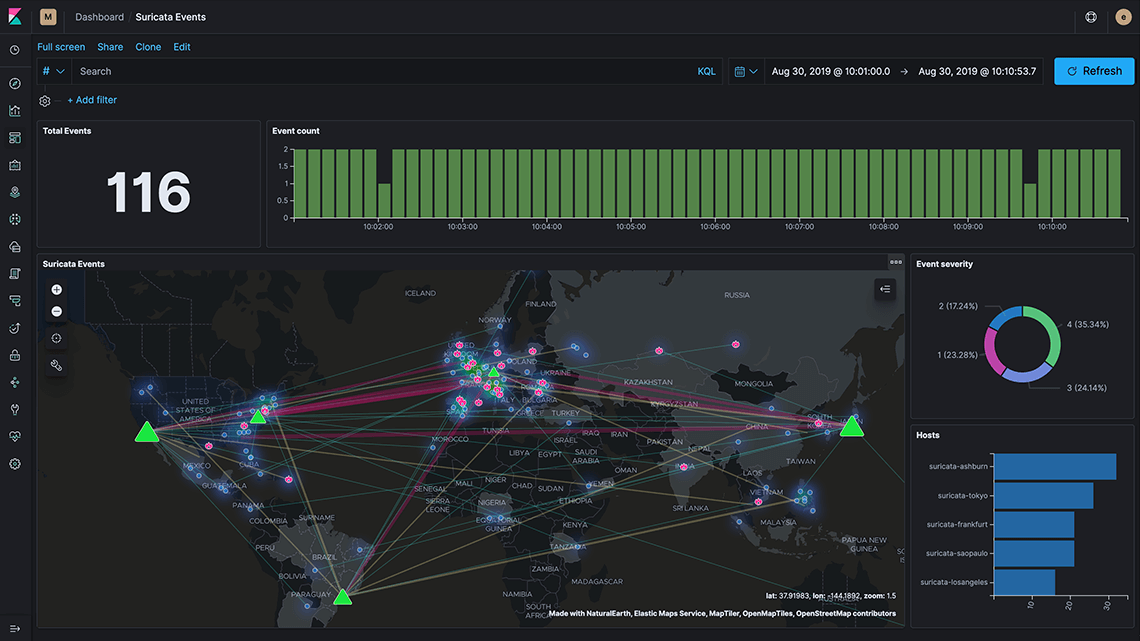Click the Kibana logo

[15, 16]
